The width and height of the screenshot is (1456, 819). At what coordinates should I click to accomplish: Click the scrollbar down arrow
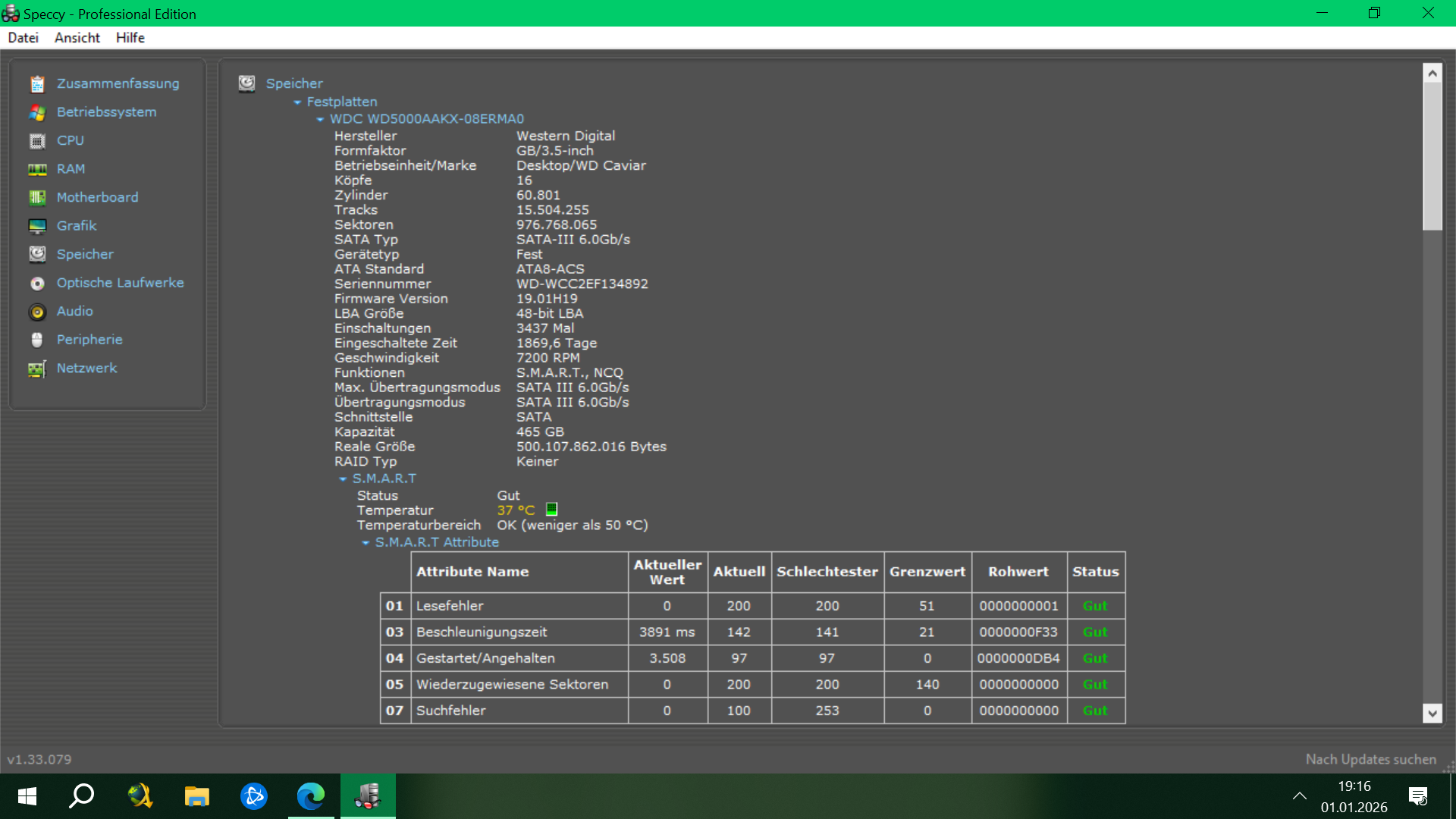(x=1432, y=713)
